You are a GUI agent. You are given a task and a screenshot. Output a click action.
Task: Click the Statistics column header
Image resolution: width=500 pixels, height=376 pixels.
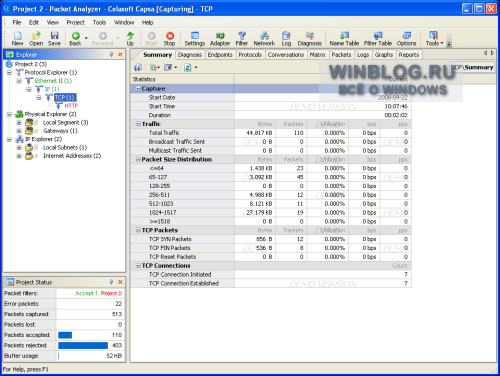click(x=182, y=79)
